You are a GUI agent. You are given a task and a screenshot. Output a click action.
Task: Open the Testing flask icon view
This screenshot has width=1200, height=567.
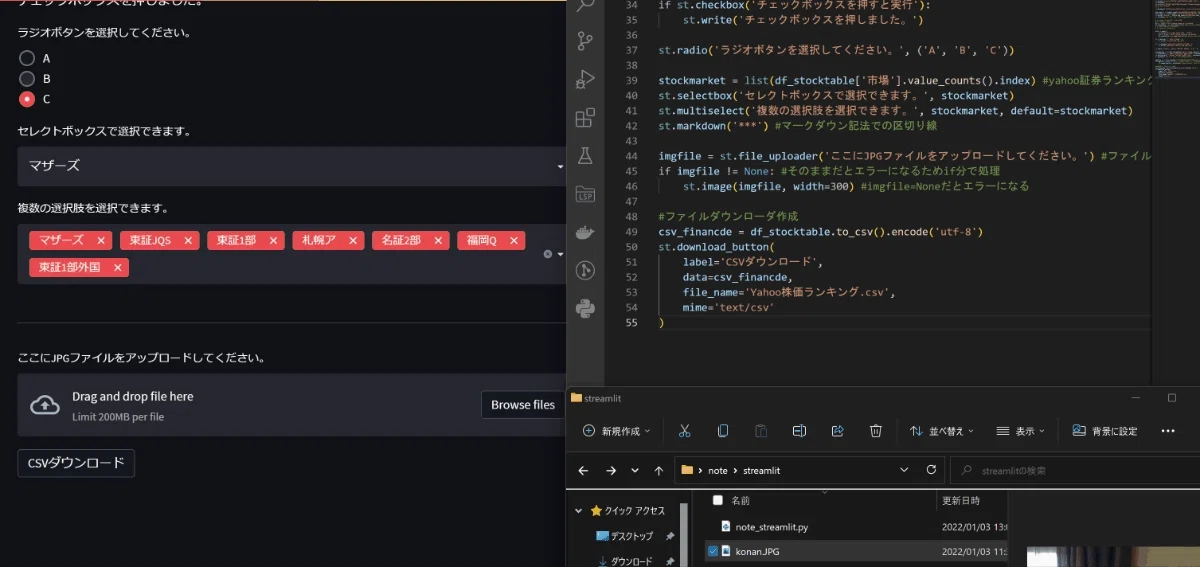click(585, 156)
